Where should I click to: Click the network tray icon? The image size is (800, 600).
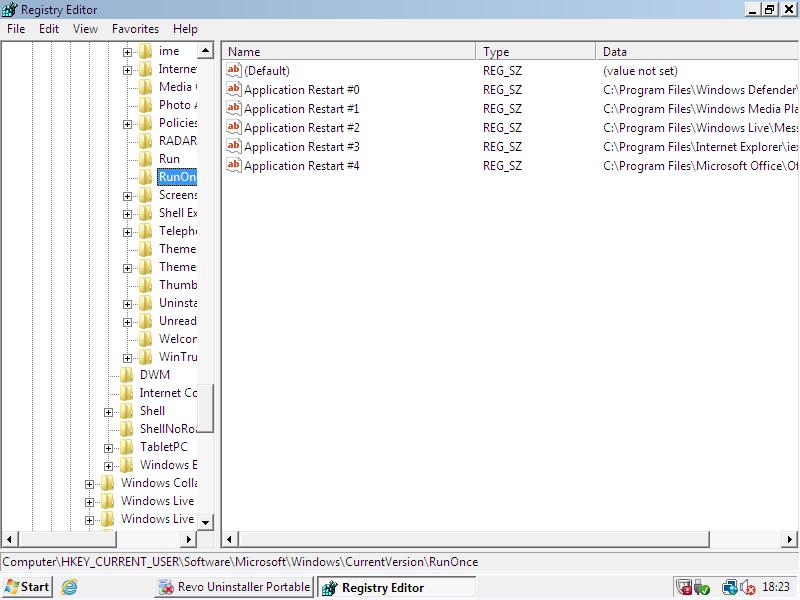[x=730, y=588]
